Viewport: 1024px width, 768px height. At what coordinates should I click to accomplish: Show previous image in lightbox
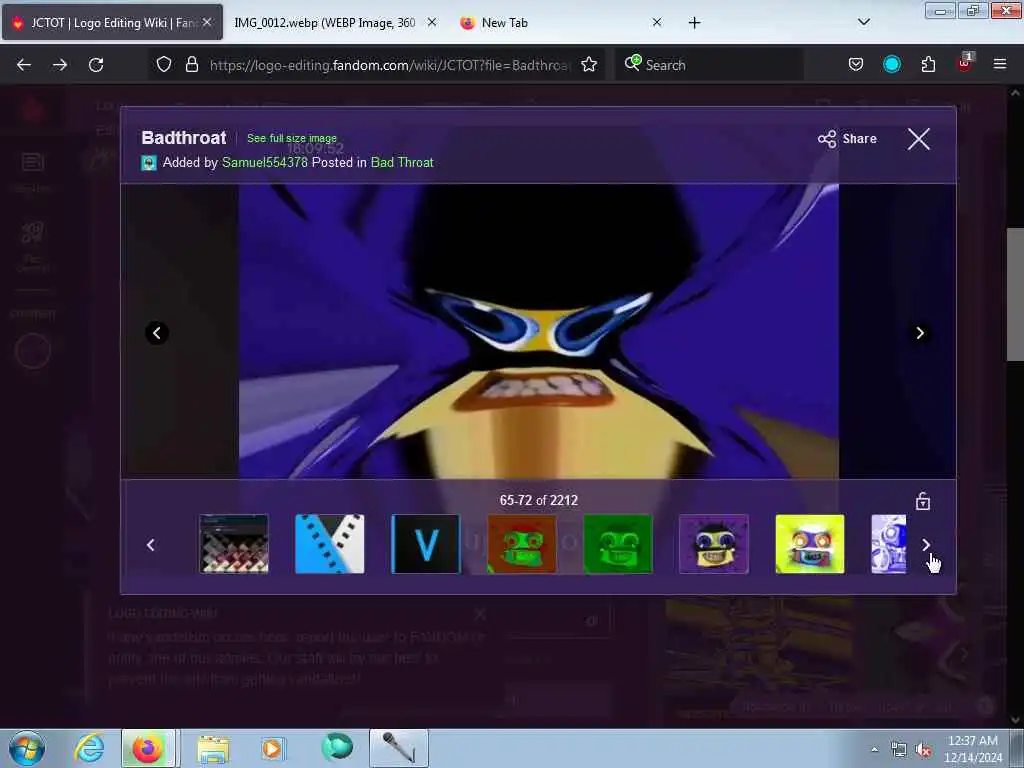click(x=157, y=333)
